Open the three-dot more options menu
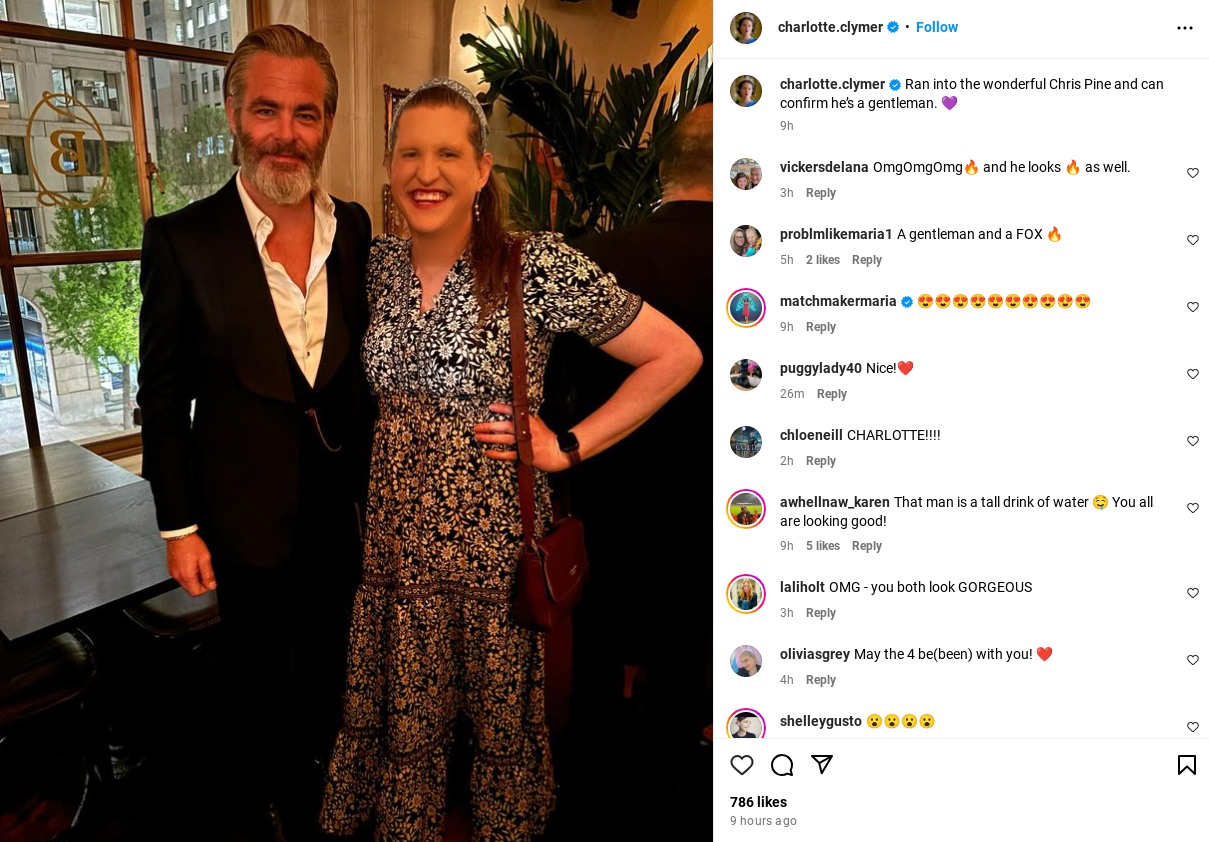The image size is (1209, 842). click(1185, 28)
